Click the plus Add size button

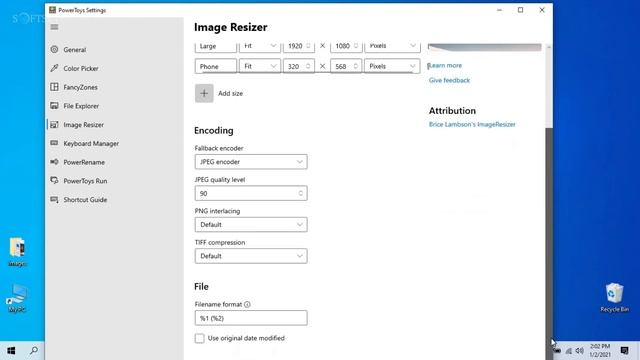point(204,93)
